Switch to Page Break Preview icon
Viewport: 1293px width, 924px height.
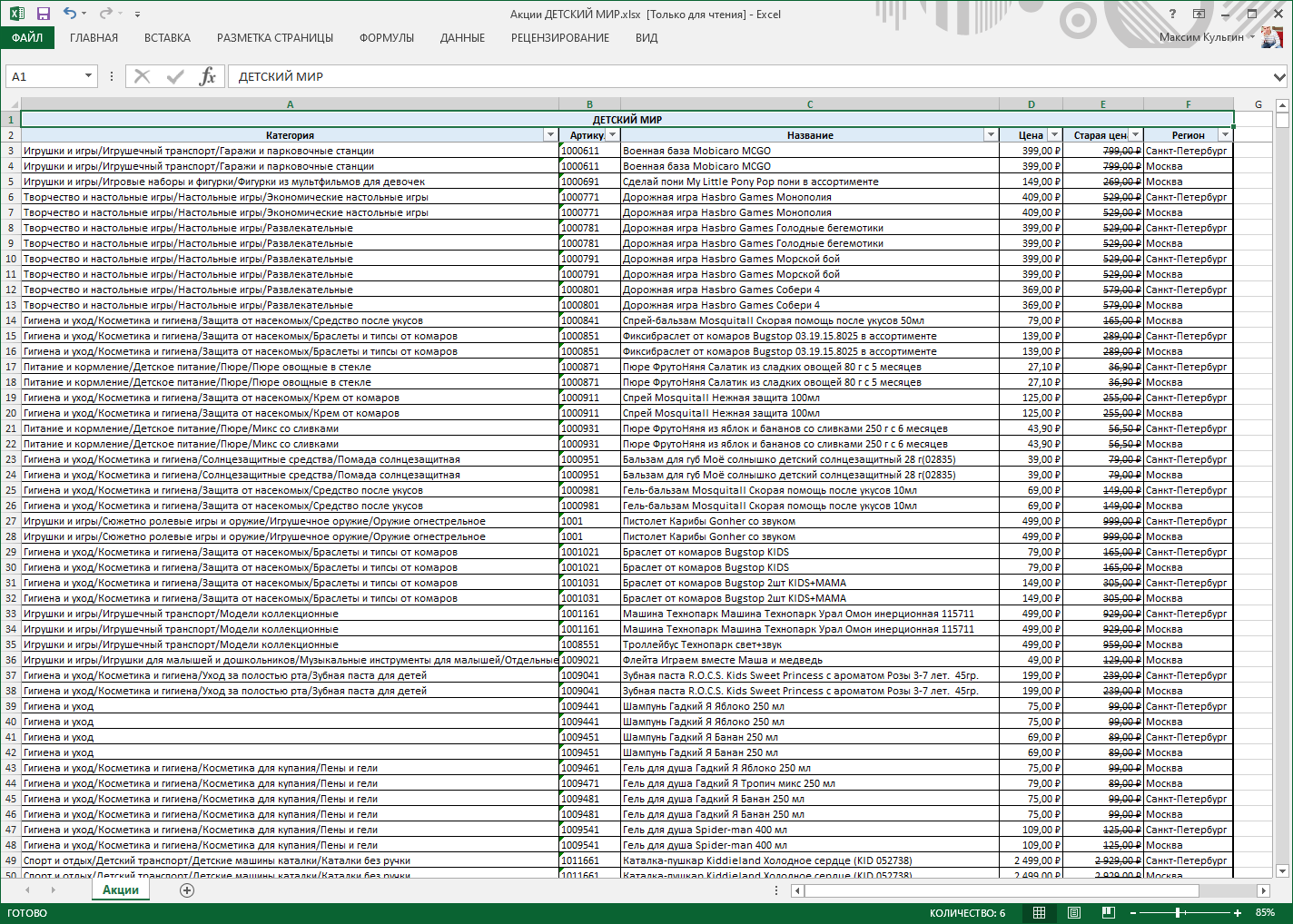point(1109,912)
